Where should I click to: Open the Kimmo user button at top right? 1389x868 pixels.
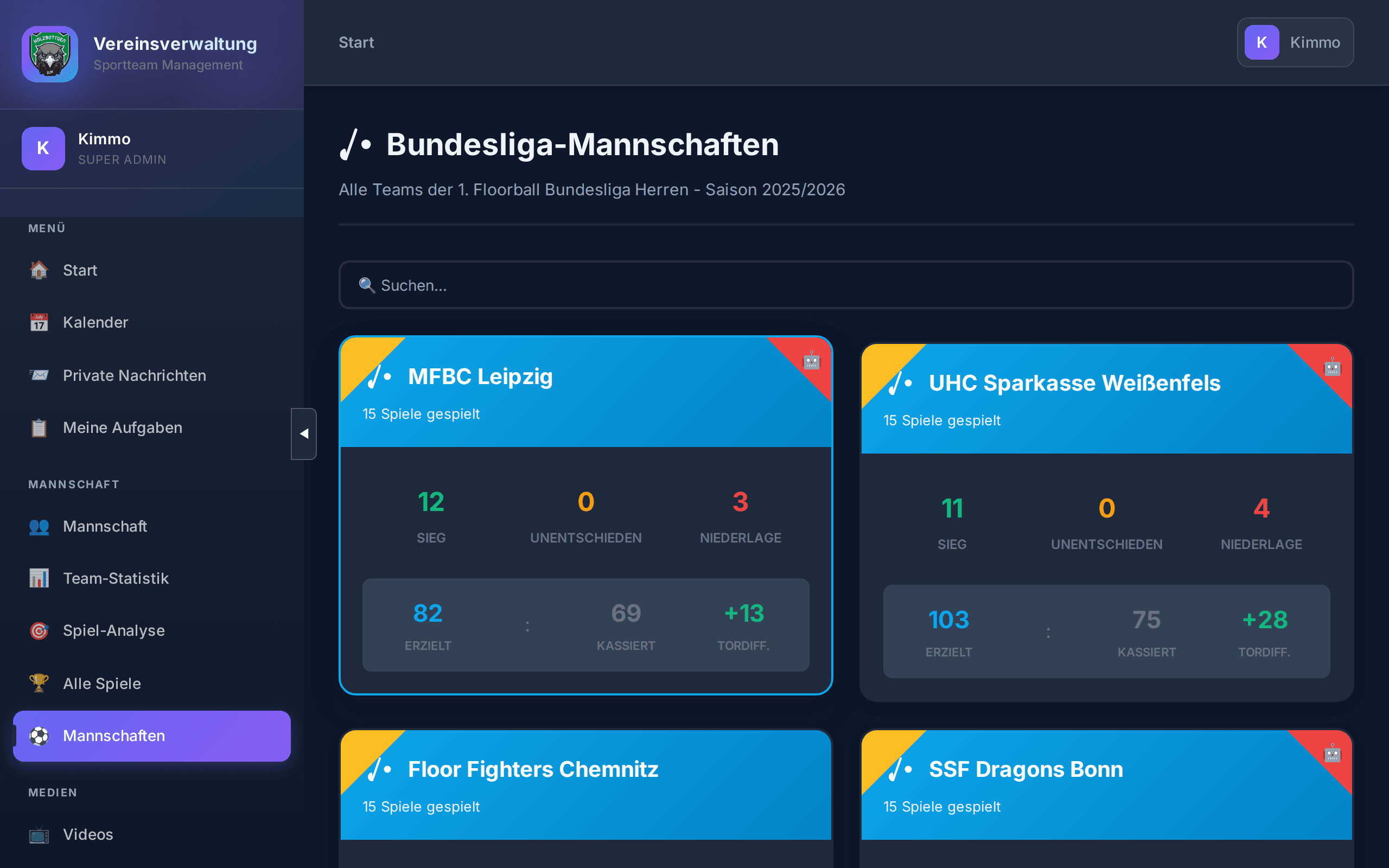tap(1295, 42)
